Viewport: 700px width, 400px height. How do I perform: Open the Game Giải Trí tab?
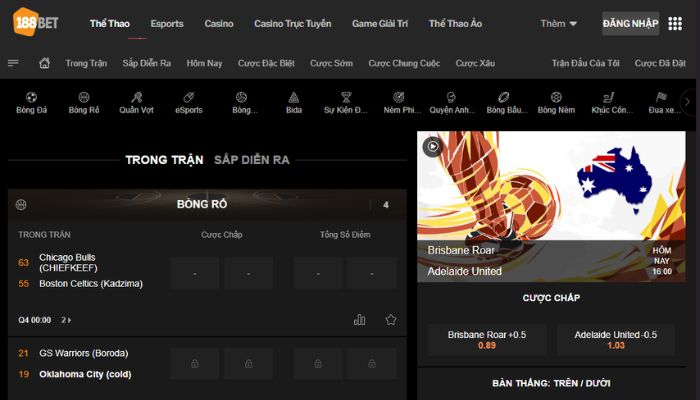coord(380,24)
